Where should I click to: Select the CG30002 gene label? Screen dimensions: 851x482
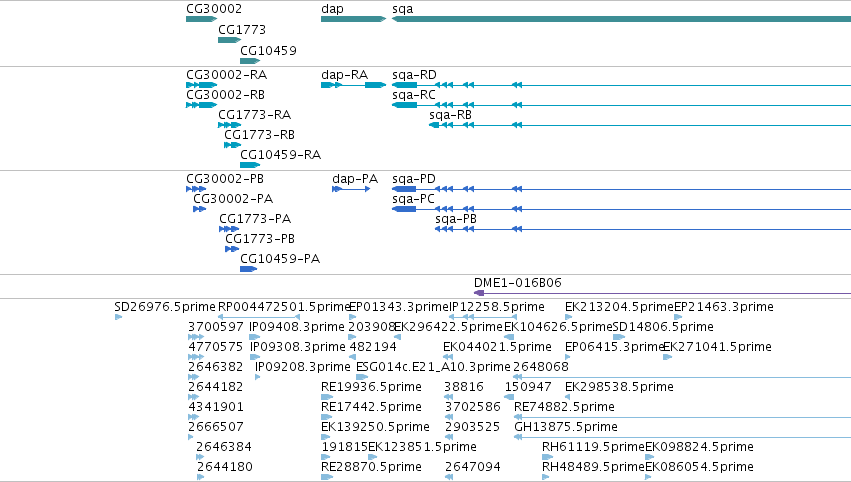[214, 9]
